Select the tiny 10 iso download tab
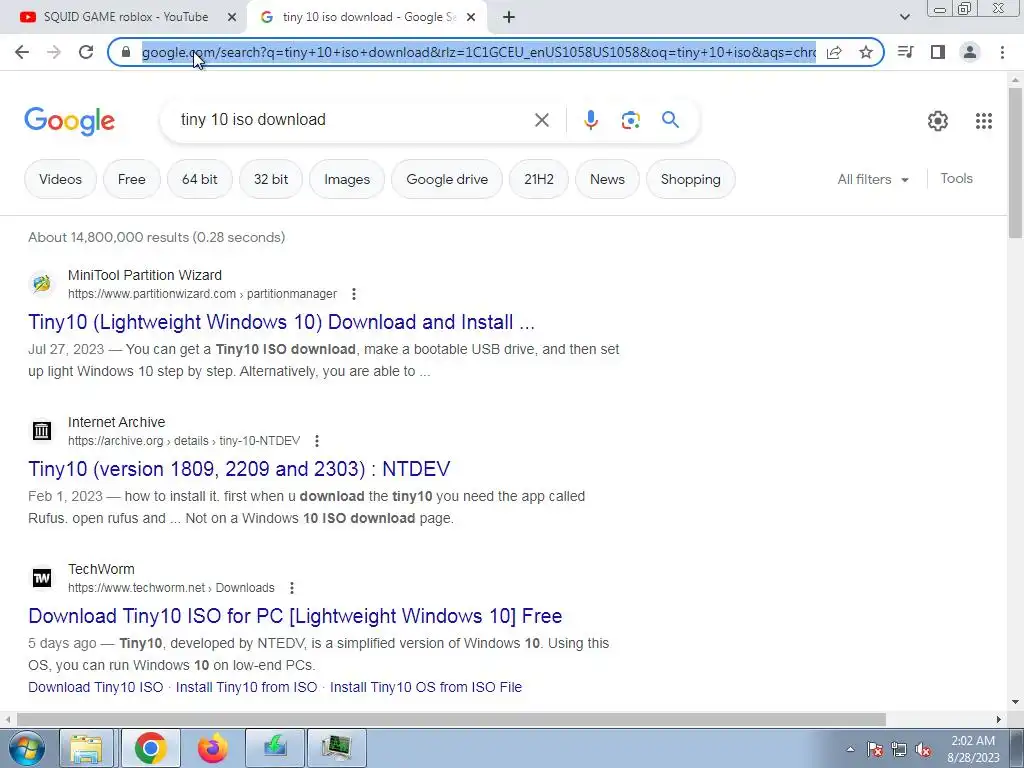 367,18
